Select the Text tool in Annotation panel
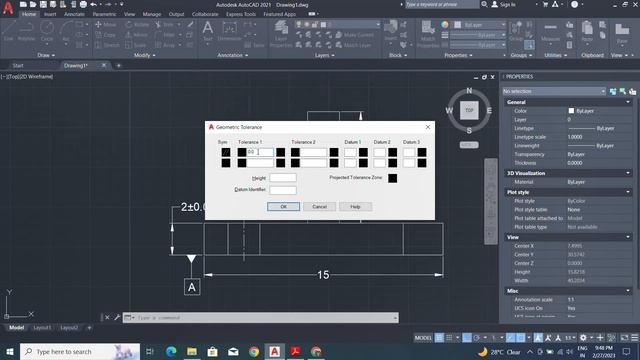 pyautogui.click(x=207, y=31)
